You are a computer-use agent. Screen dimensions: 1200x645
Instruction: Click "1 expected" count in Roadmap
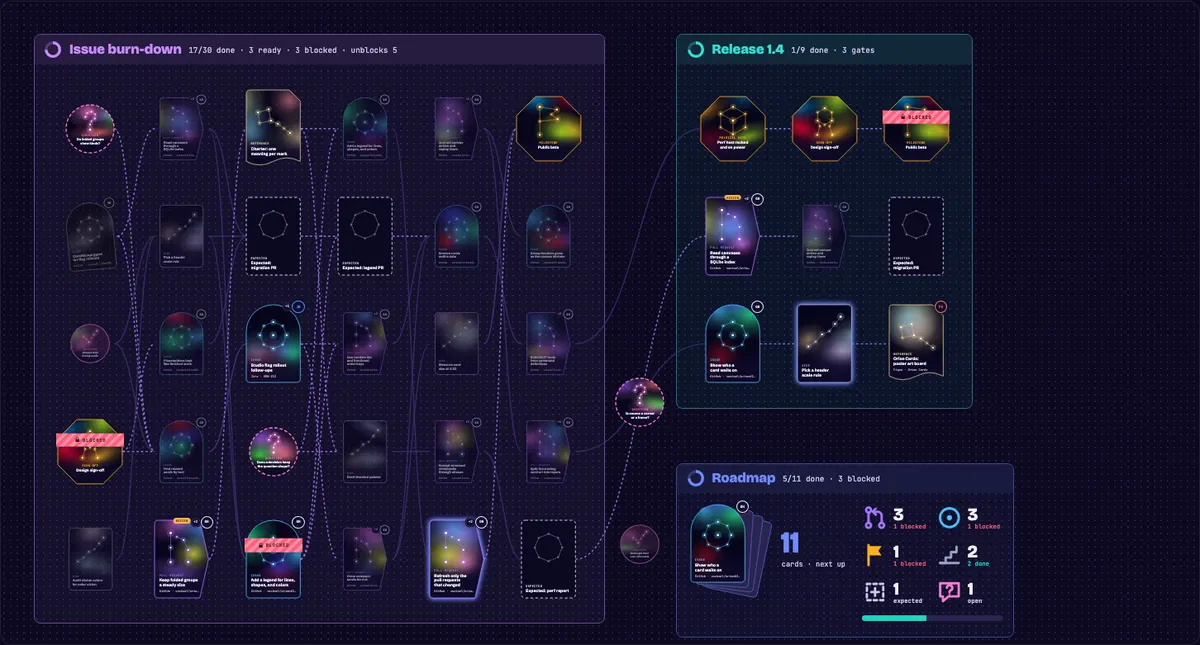pos(906,592)
